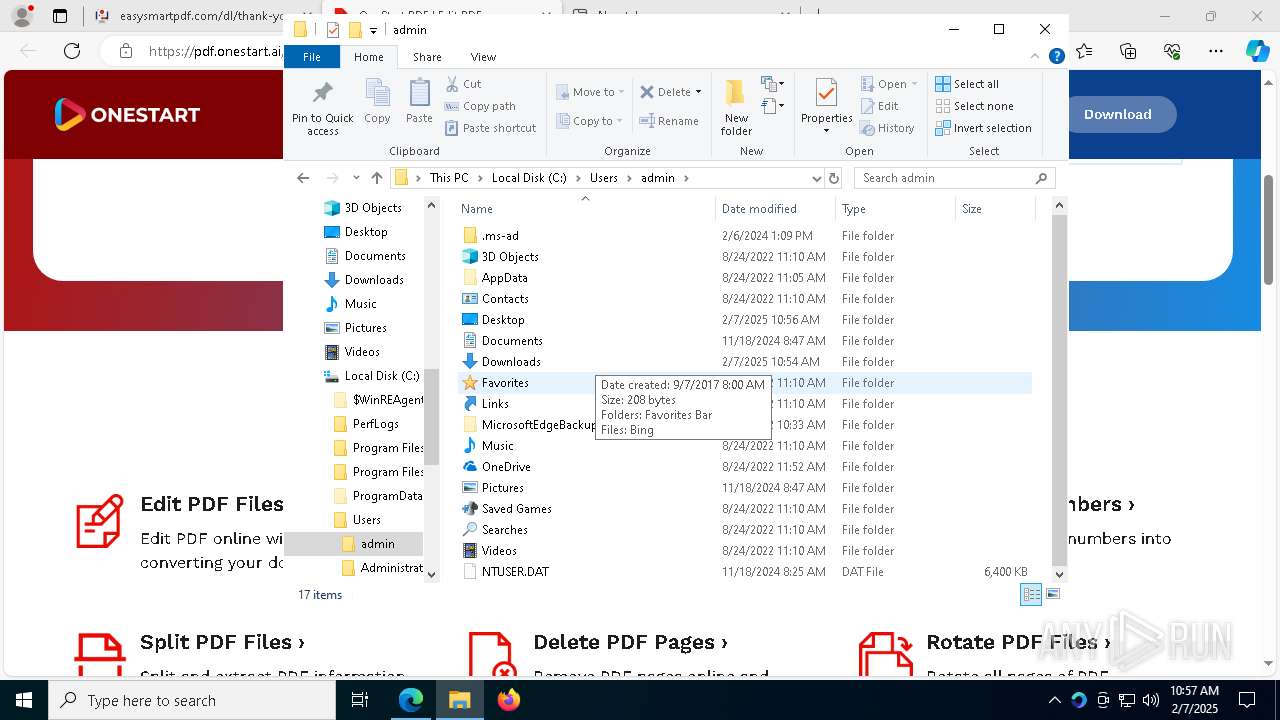The image size is (1280, 720).
Task: Select the AppData folder
Action: (744, 278)
